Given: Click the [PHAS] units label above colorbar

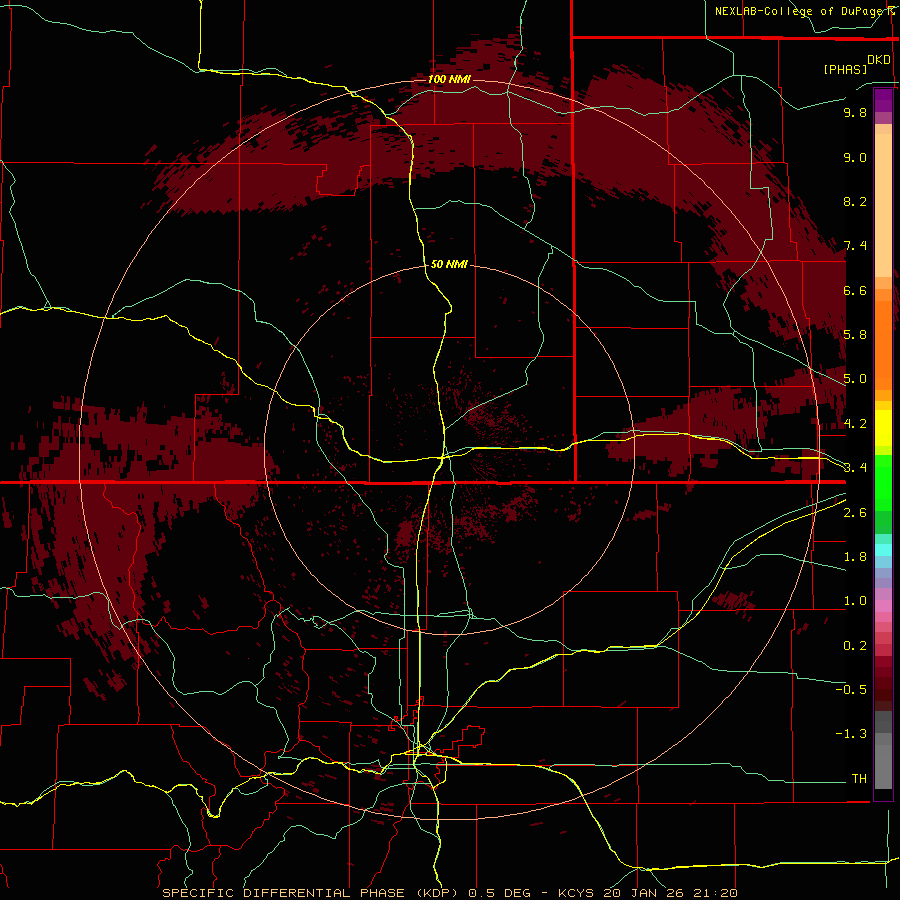Looking at the screenshot, I should tap(845, 69).
